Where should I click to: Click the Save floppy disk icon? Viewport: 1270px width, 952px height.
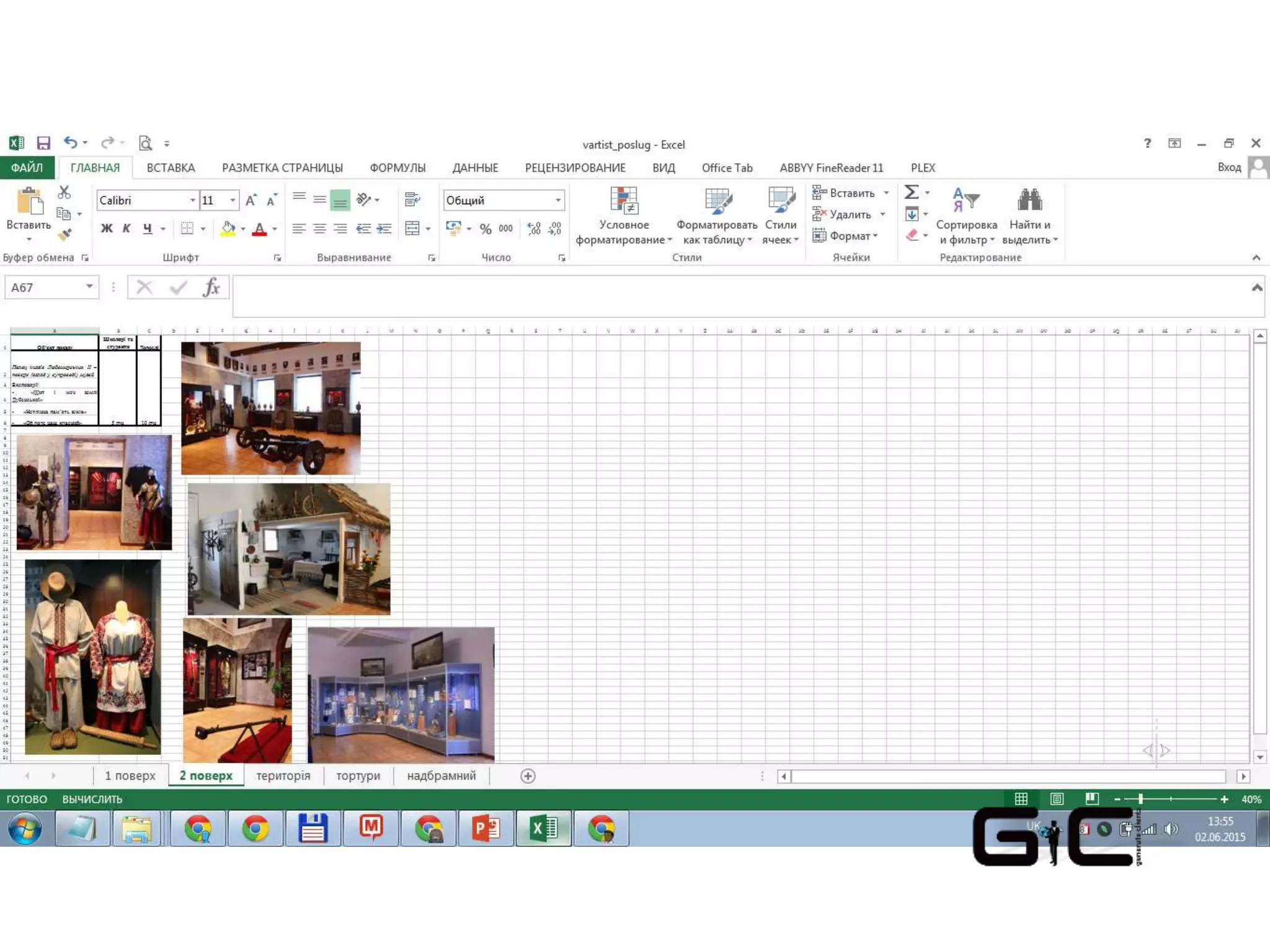43,143
